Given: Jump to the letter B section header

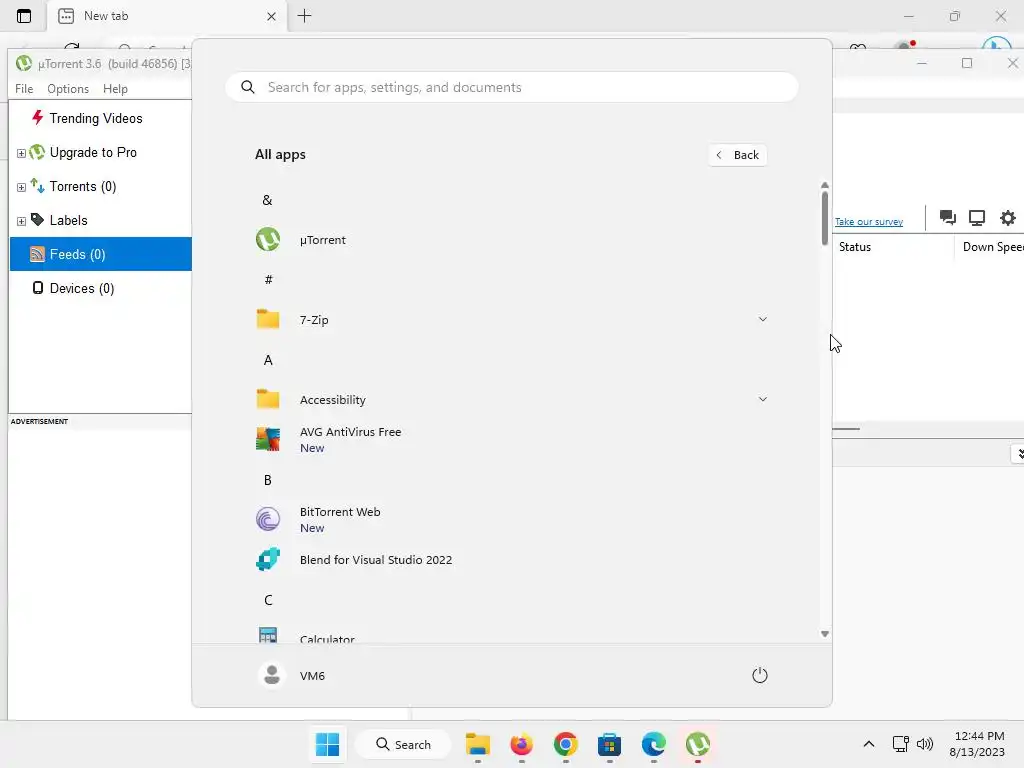Looking at the screenshot, I should coord(268,480).
